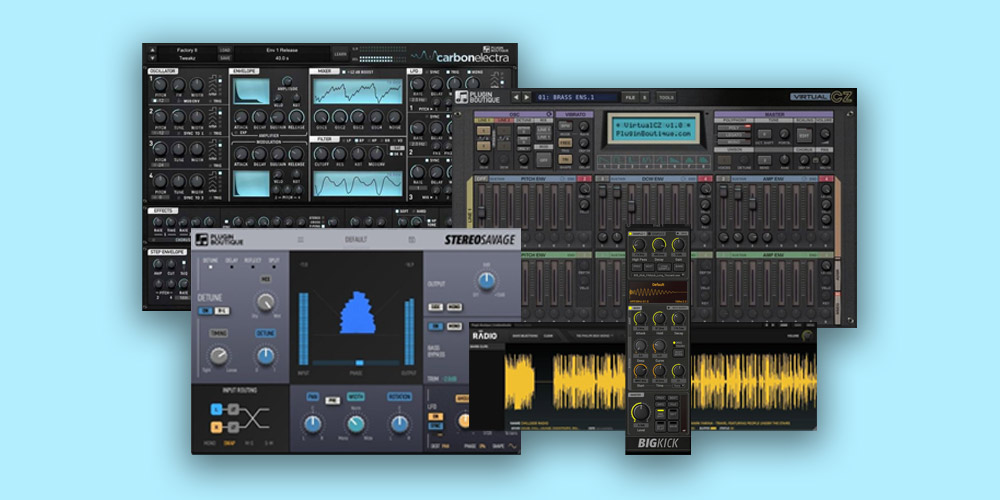
Task: Click the amplifier envelope graph display
Action: tap(251, 91)
